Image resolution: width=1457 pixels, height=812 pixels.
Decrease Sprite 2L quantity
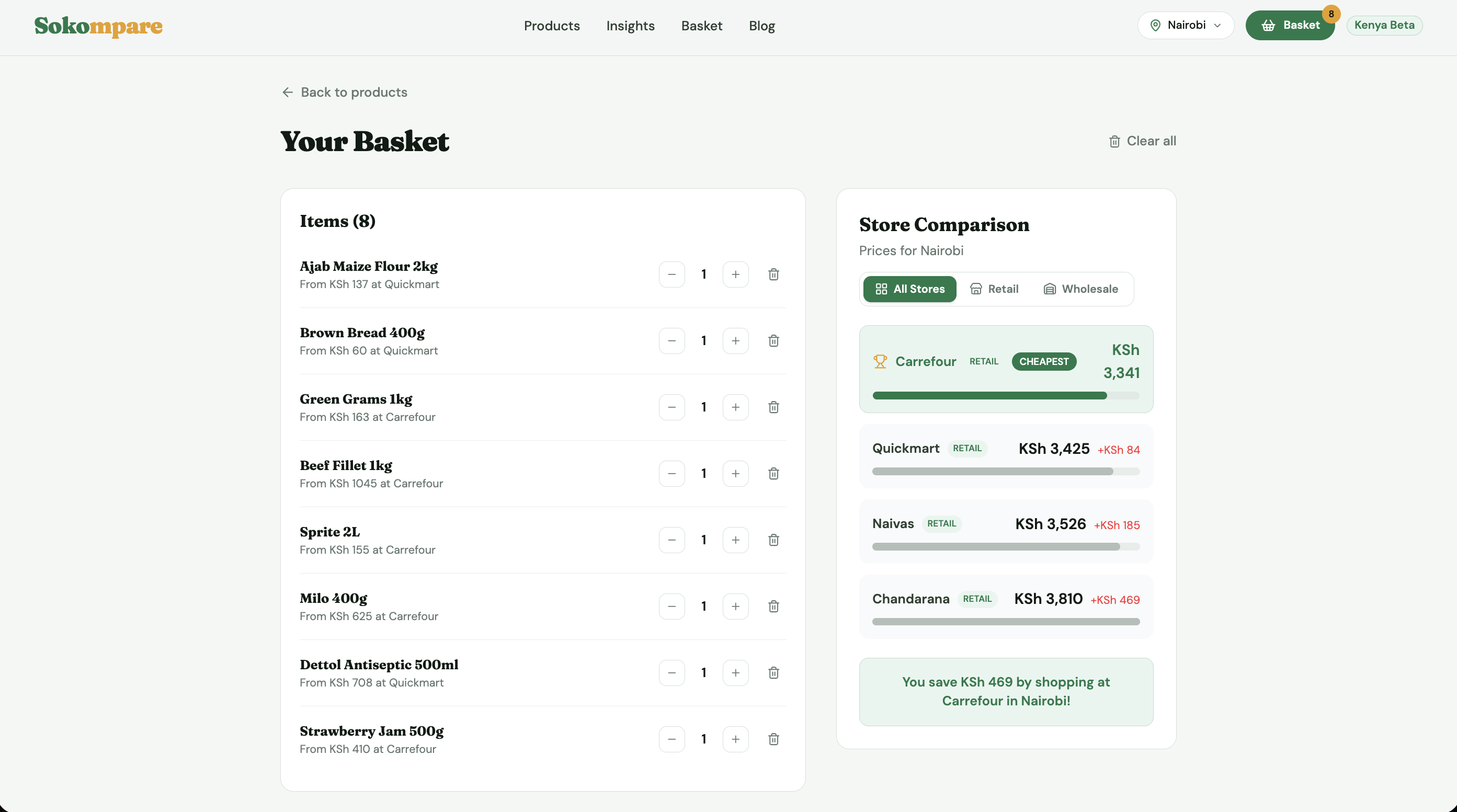pos(672,540)
